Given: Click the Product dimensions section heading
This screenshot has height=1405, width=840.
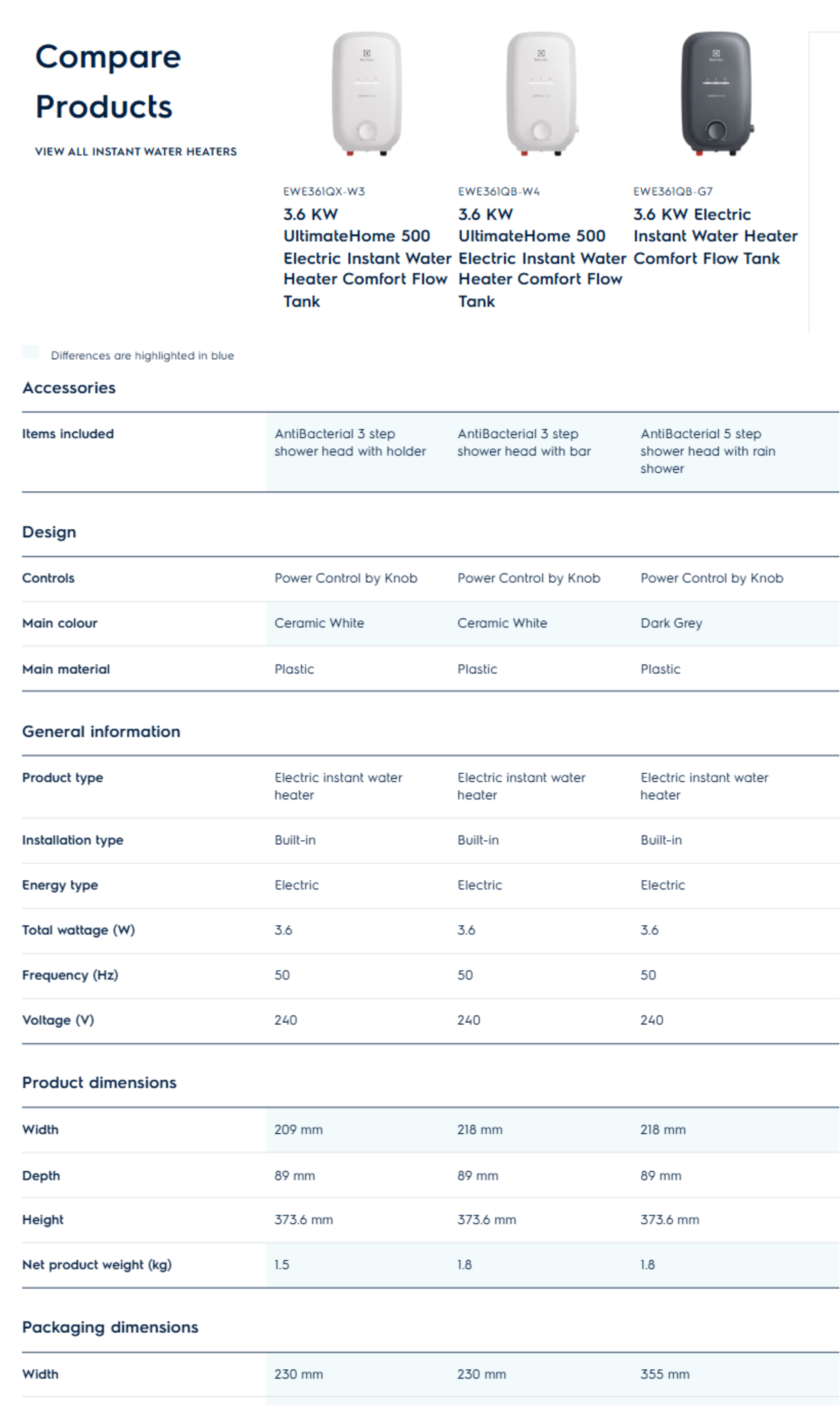Looking at the screenshot, I should pos(100,1083).
